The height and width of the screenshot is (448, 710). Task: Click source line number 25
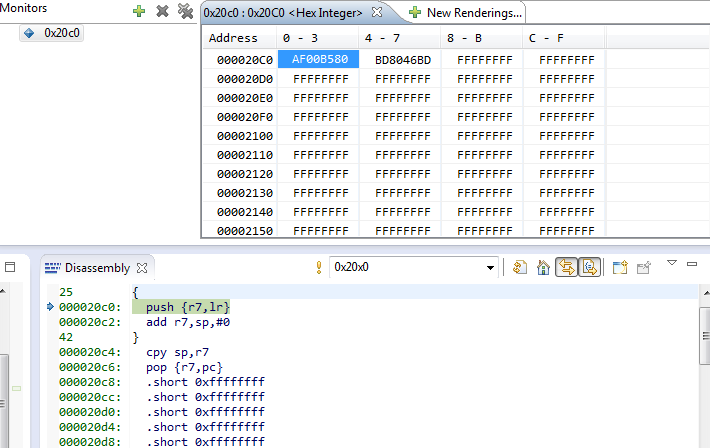click(66, 292)
